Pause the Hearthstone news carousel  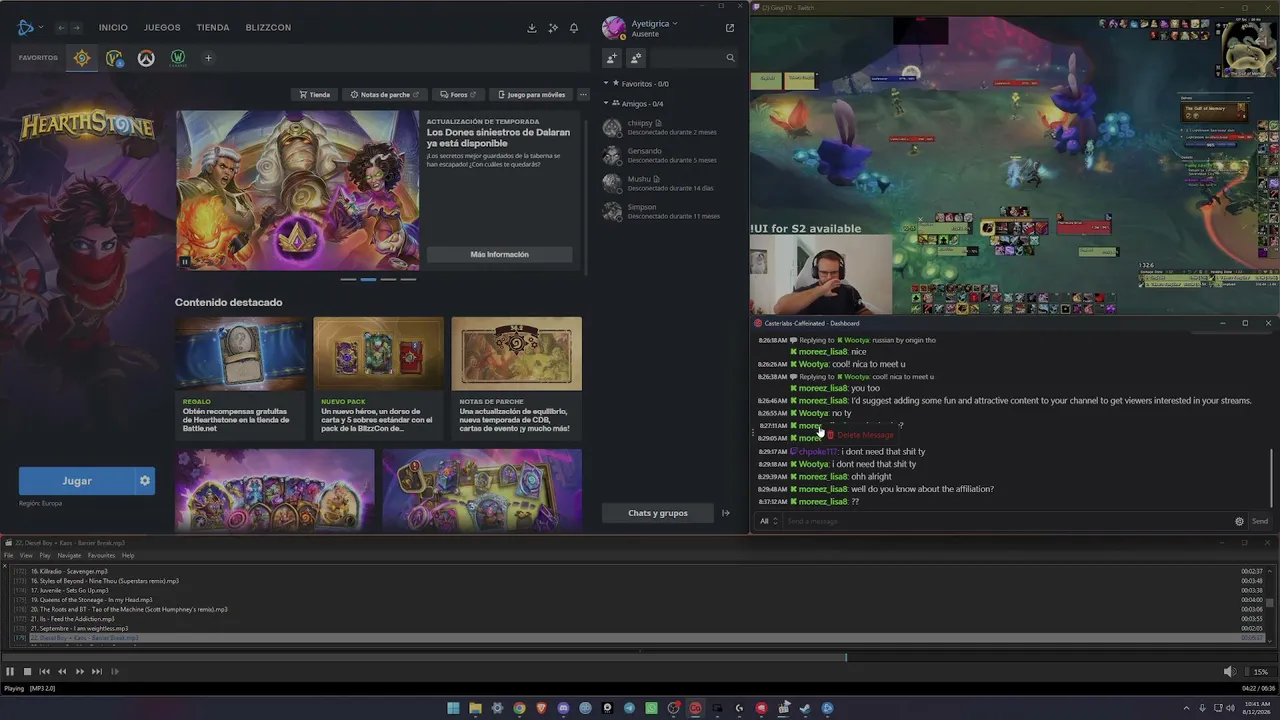click(184, 262)
